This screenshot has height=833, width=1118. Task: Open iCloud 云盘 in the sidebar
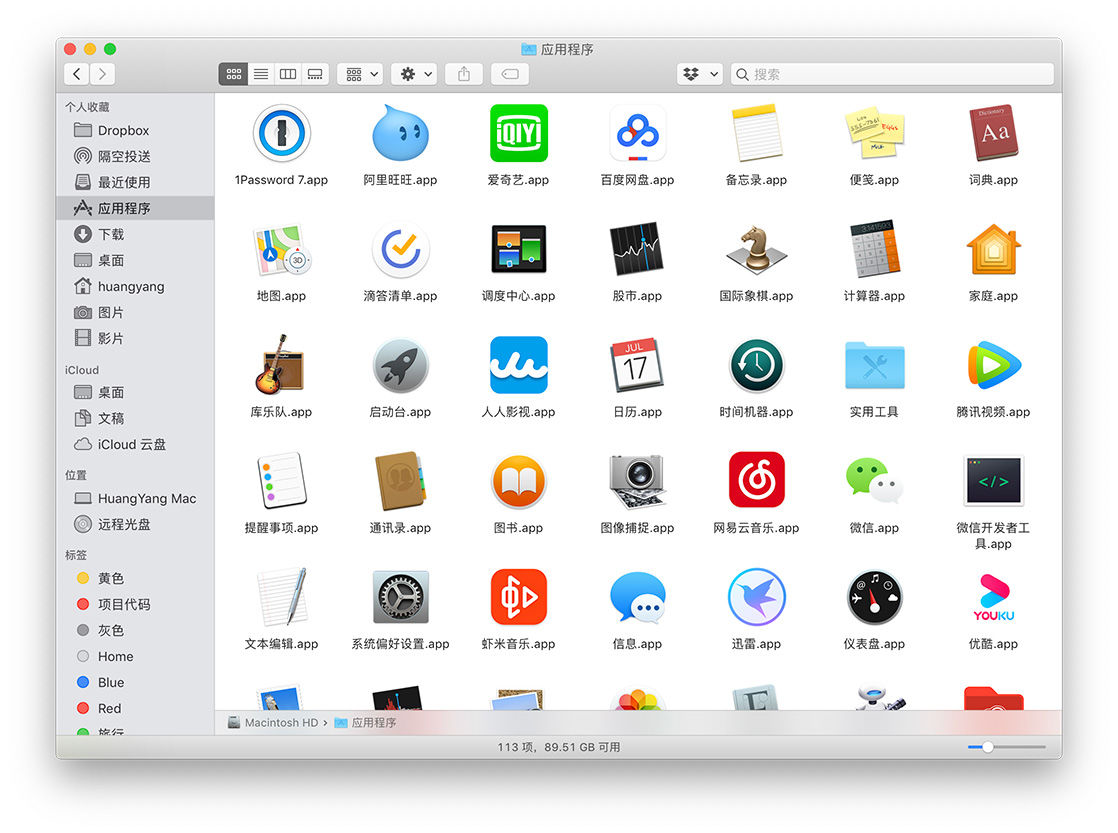pos(135,444)
